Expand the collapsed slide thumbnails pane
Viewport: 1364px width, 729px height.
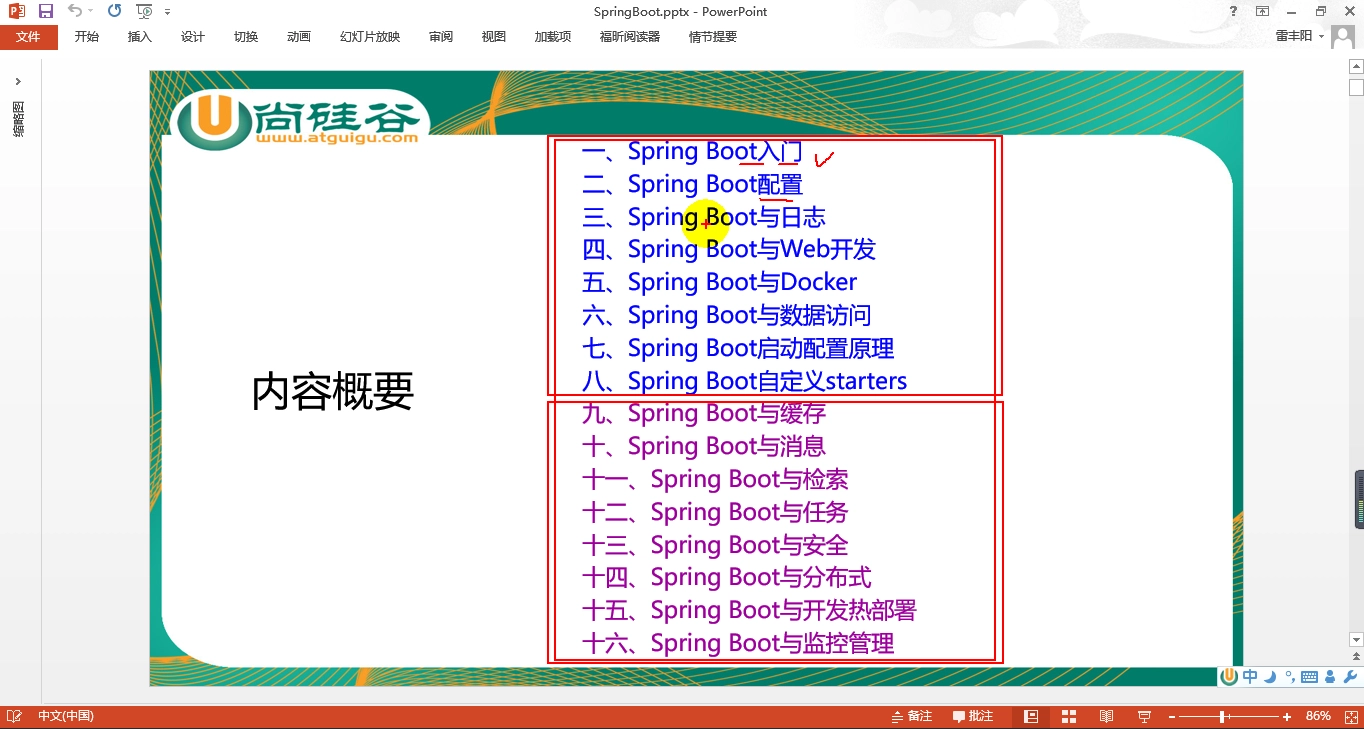click(17, 81)
